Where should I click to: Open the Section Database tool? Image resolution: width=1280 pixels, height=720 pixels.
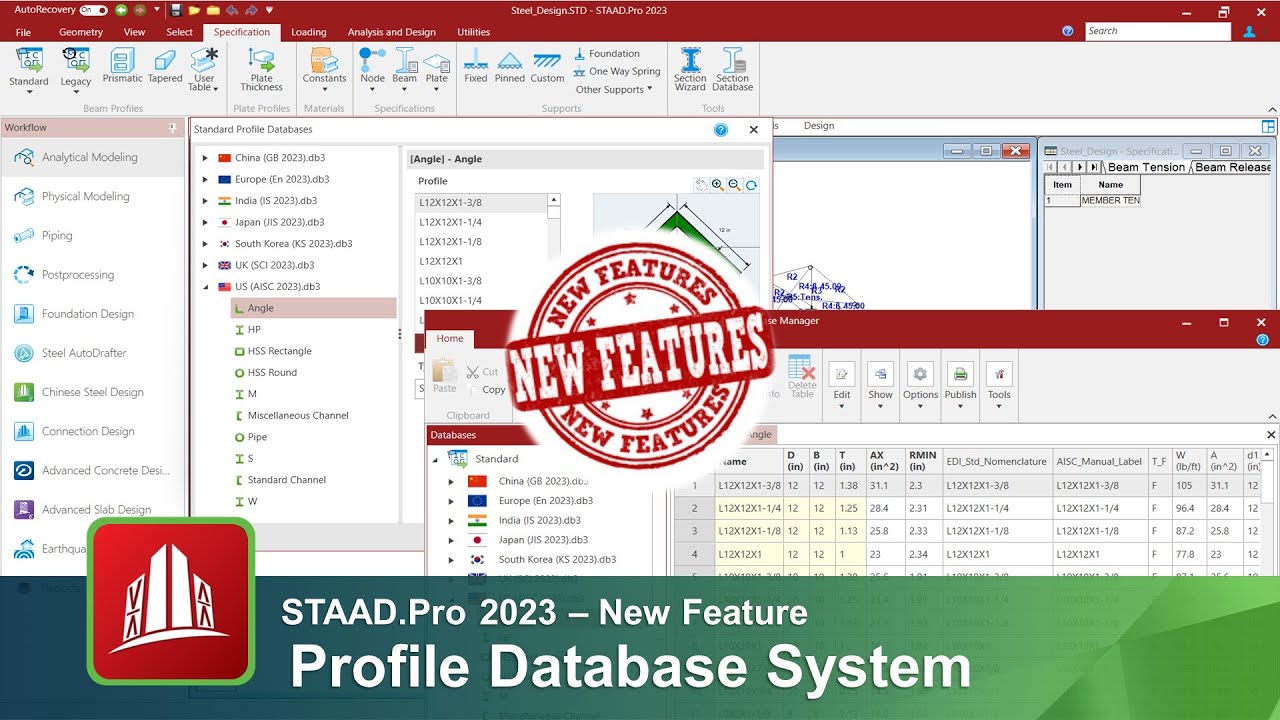click(x=732, y=69)
